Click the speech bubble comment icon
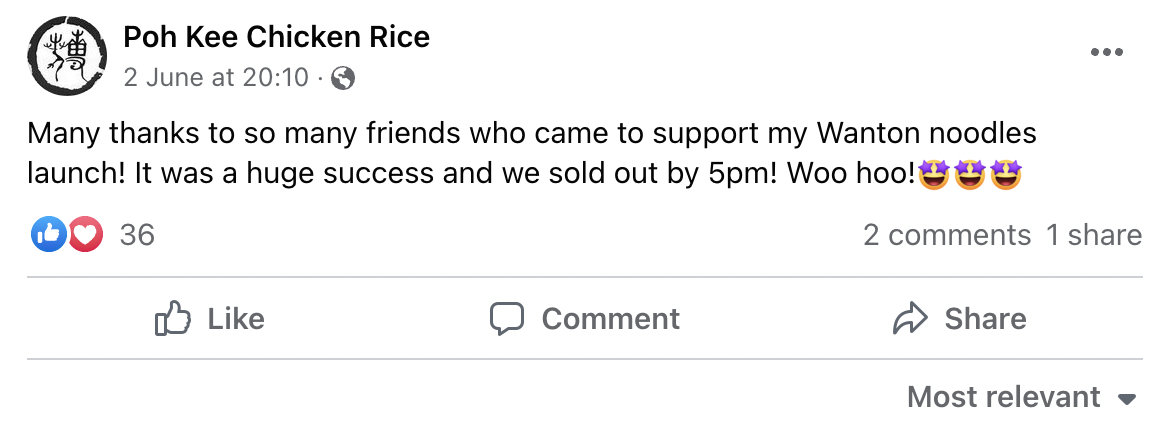 coord(507,319)
